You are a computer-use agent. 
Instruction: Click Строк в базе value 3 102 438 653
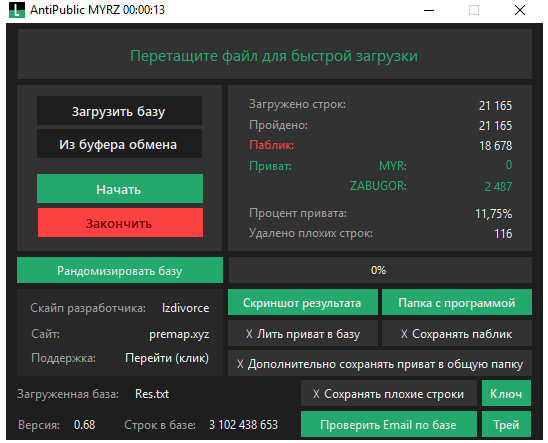click(x=243, y=424)
